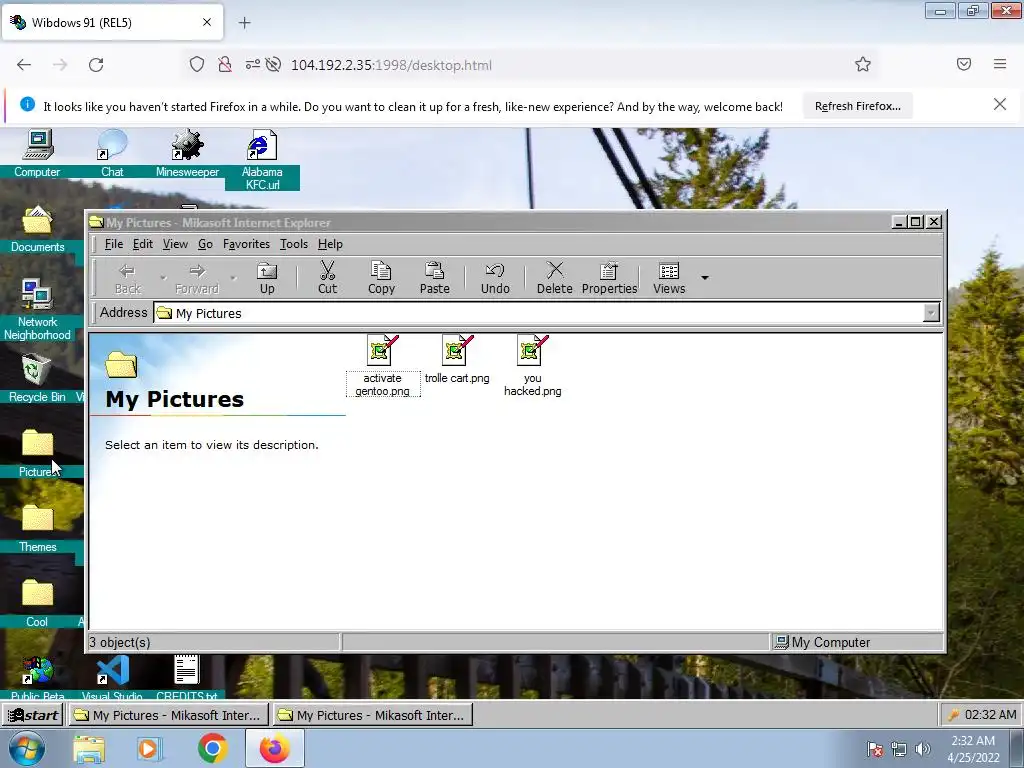Open Windows Explorer from the taskbar
The width and height of the screenshot is (1024, 768).
pyautogui.click(x=89, y=748)
